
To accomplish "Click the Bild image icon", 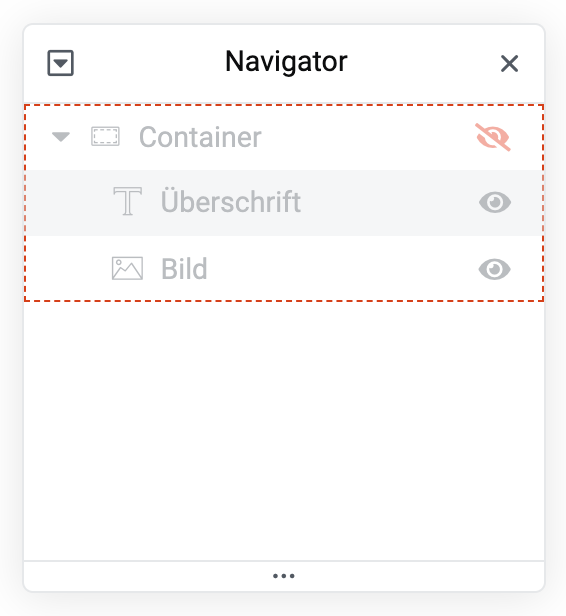I will (127, 269).
